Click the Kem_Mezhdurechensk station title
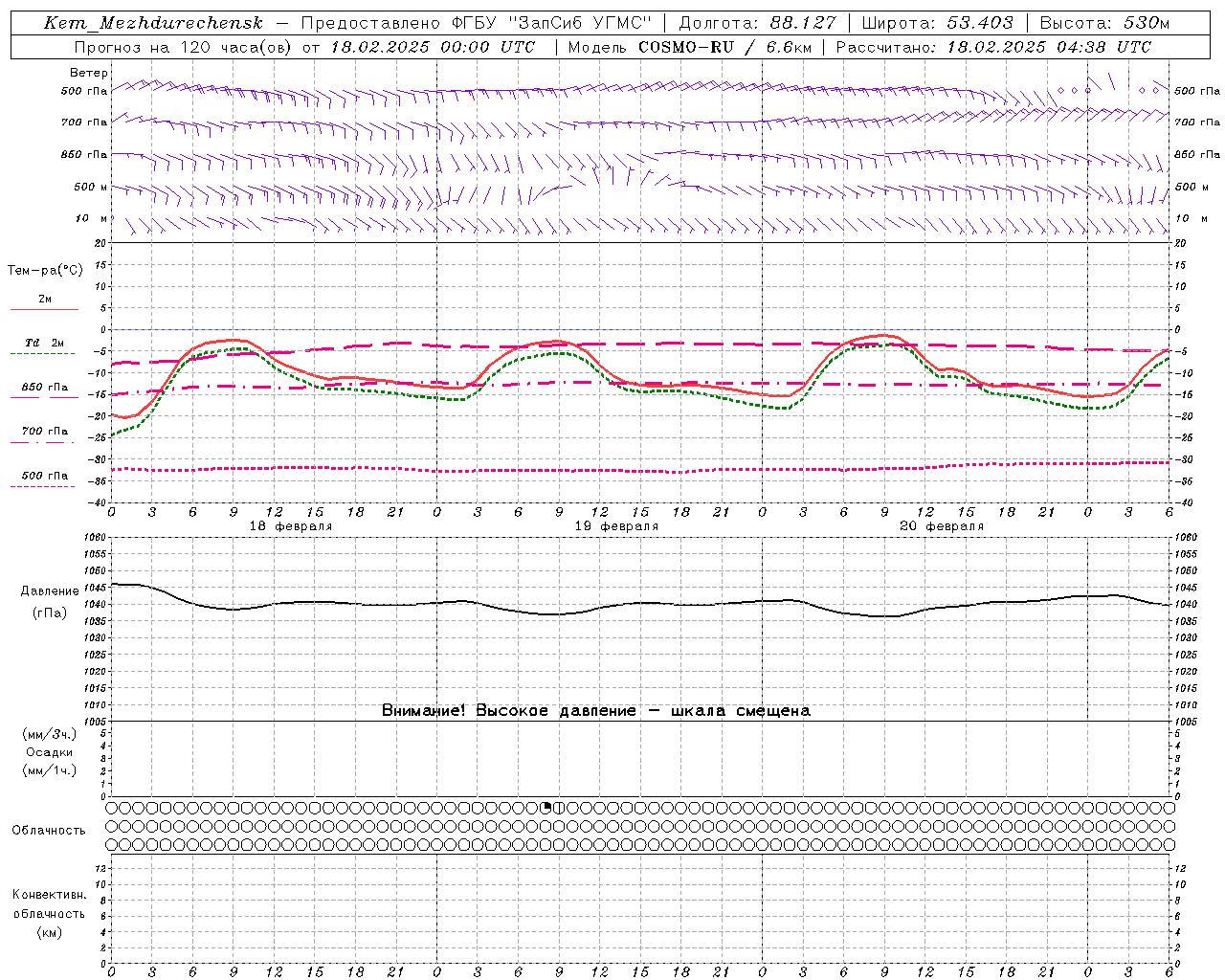 point(153,23)
